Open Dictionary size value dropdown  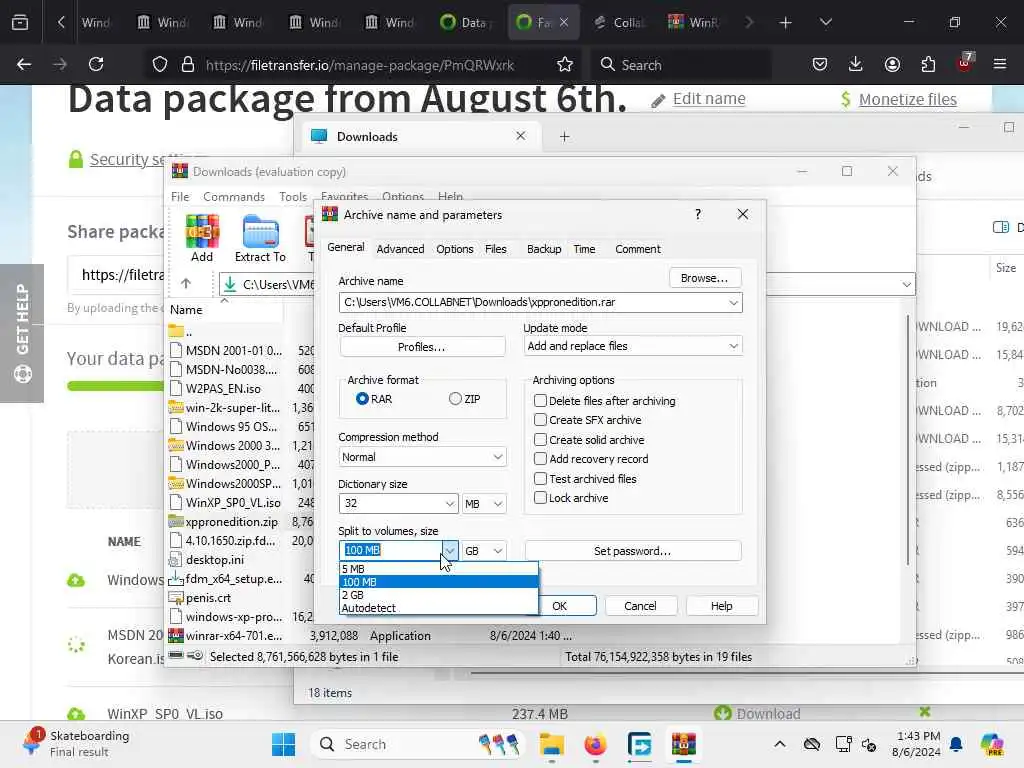coord(449,504)
